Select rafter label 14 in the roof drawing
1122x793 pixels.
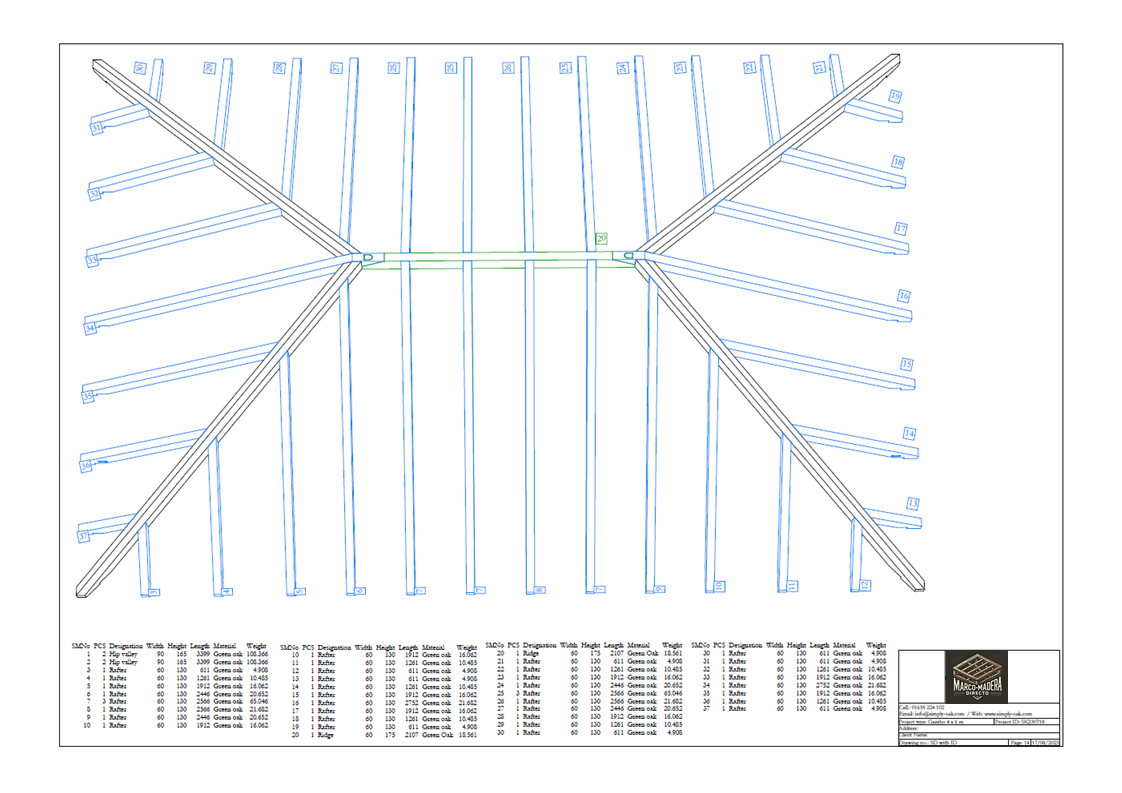click(x=909, y=433)
